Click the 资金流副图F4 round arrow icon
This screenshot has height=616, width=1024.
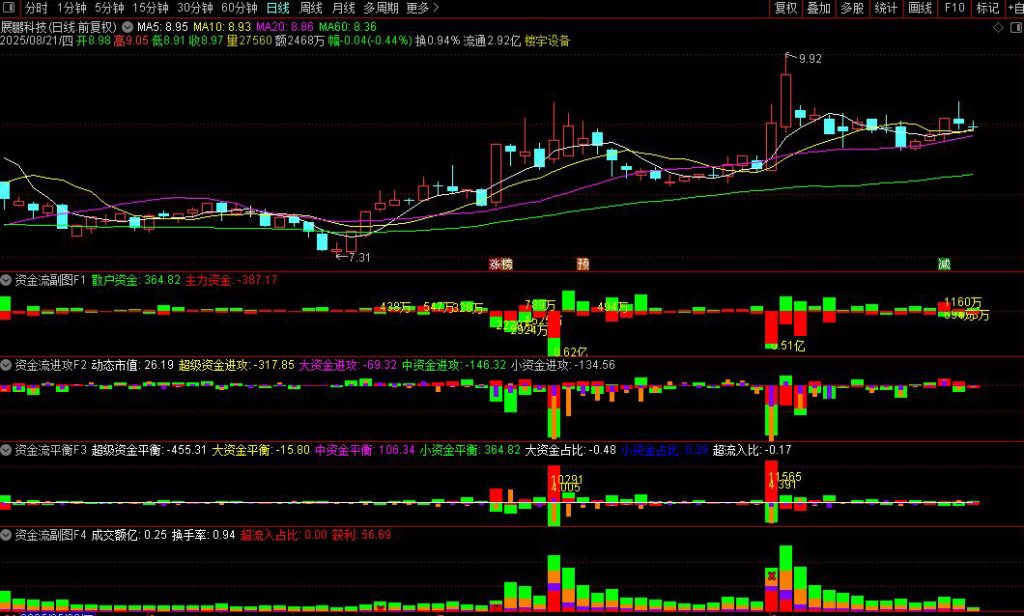(x=7, y=535)
